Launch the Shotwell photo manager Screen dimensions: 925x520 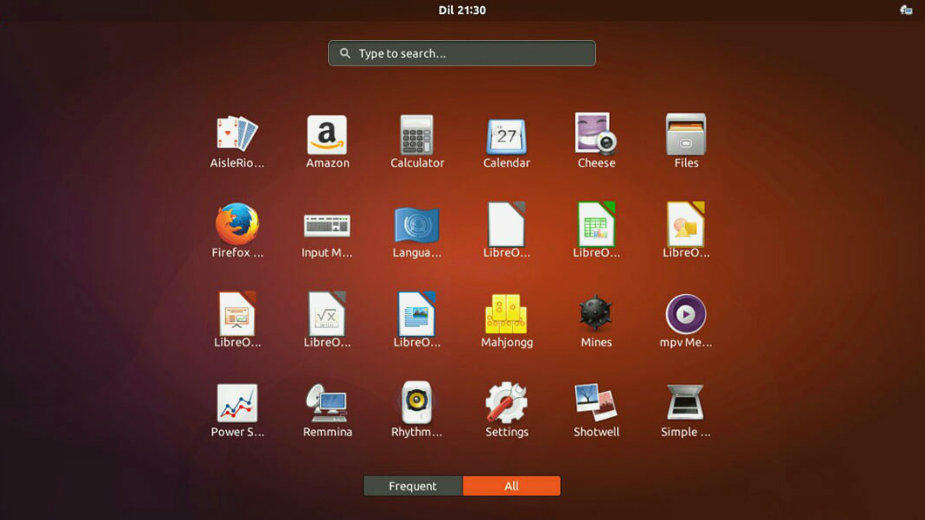click(x=596, y=403)
